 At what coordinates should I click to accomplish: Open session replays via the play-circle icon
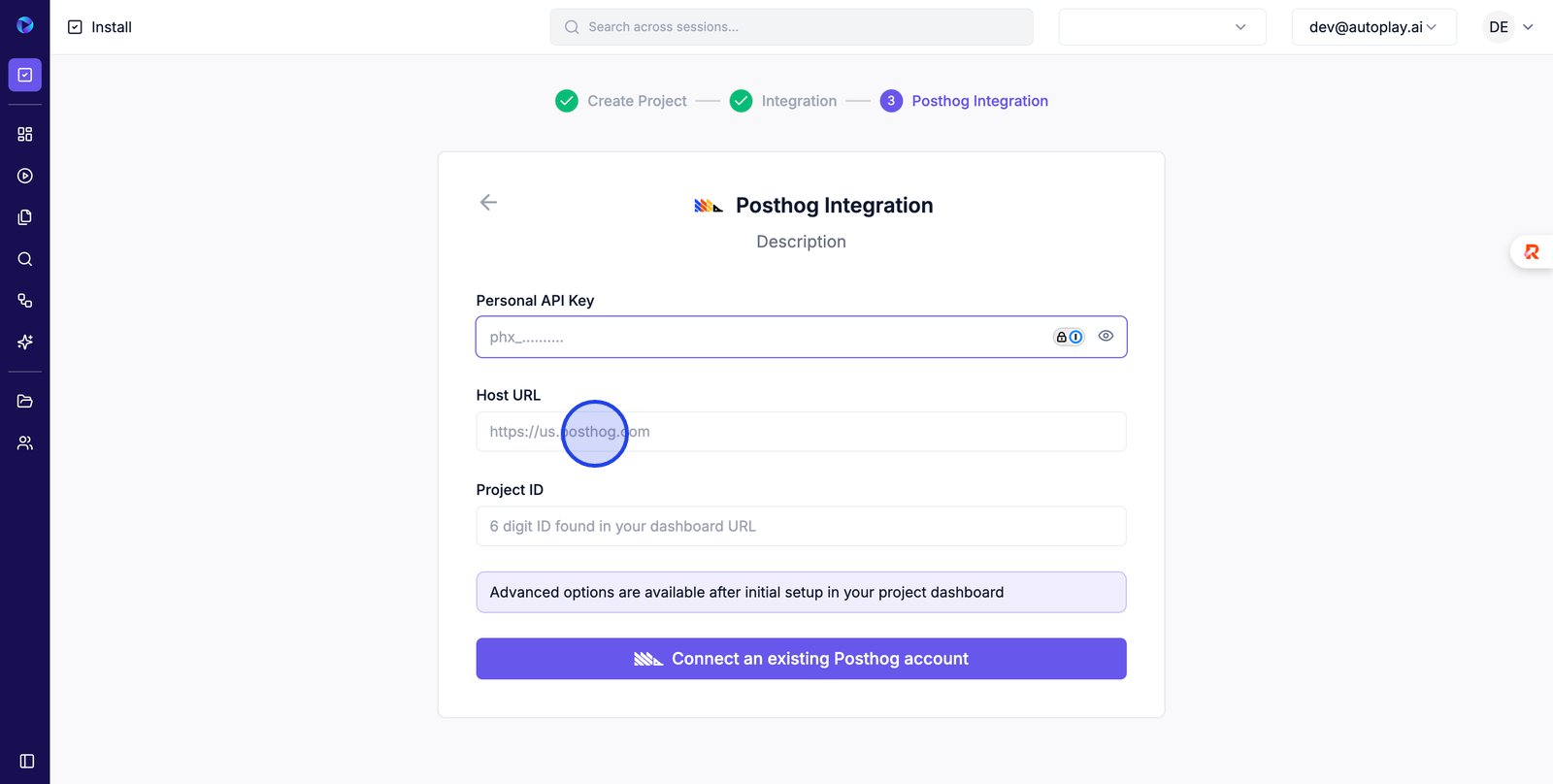point(25,176)
